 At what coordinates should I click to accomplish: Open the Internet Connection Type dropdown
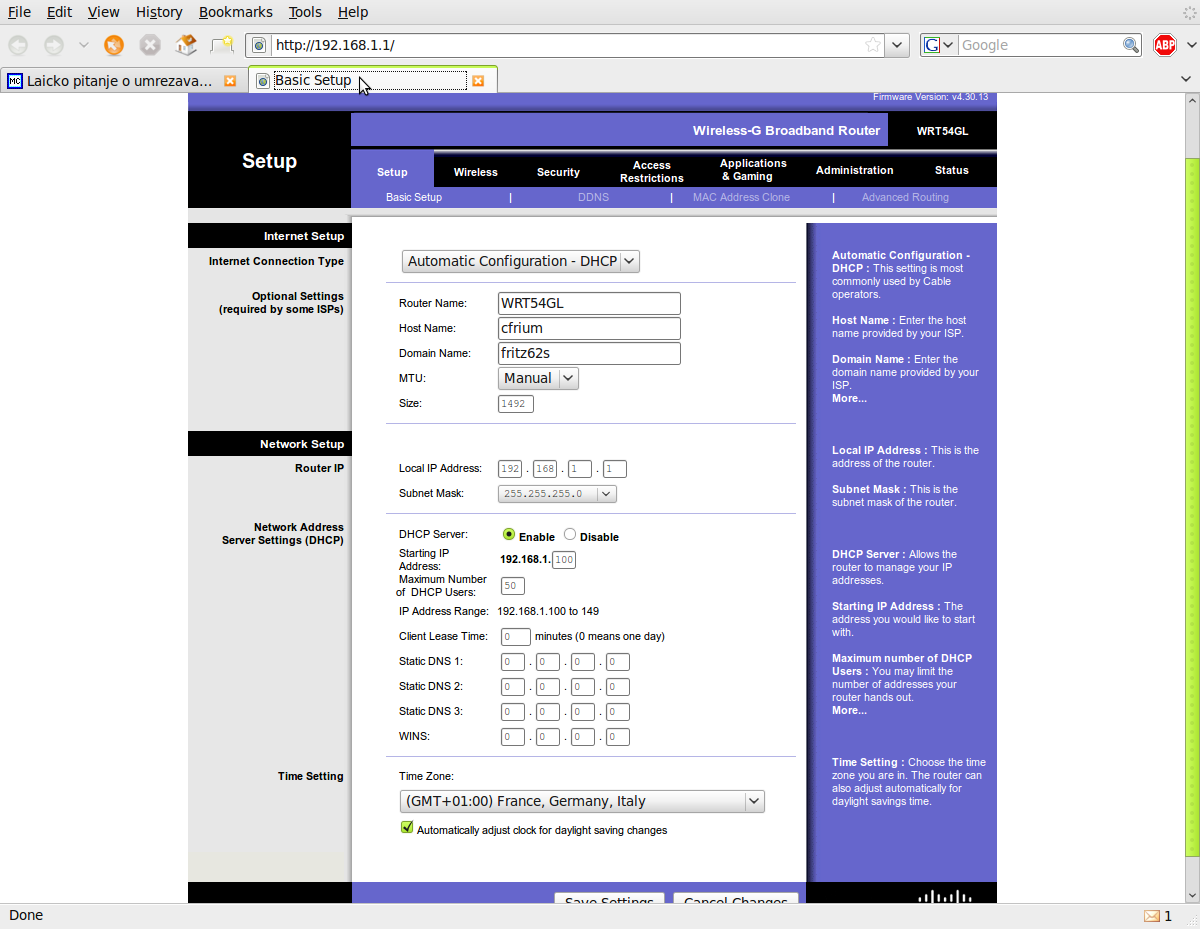[x=520, y=261]
